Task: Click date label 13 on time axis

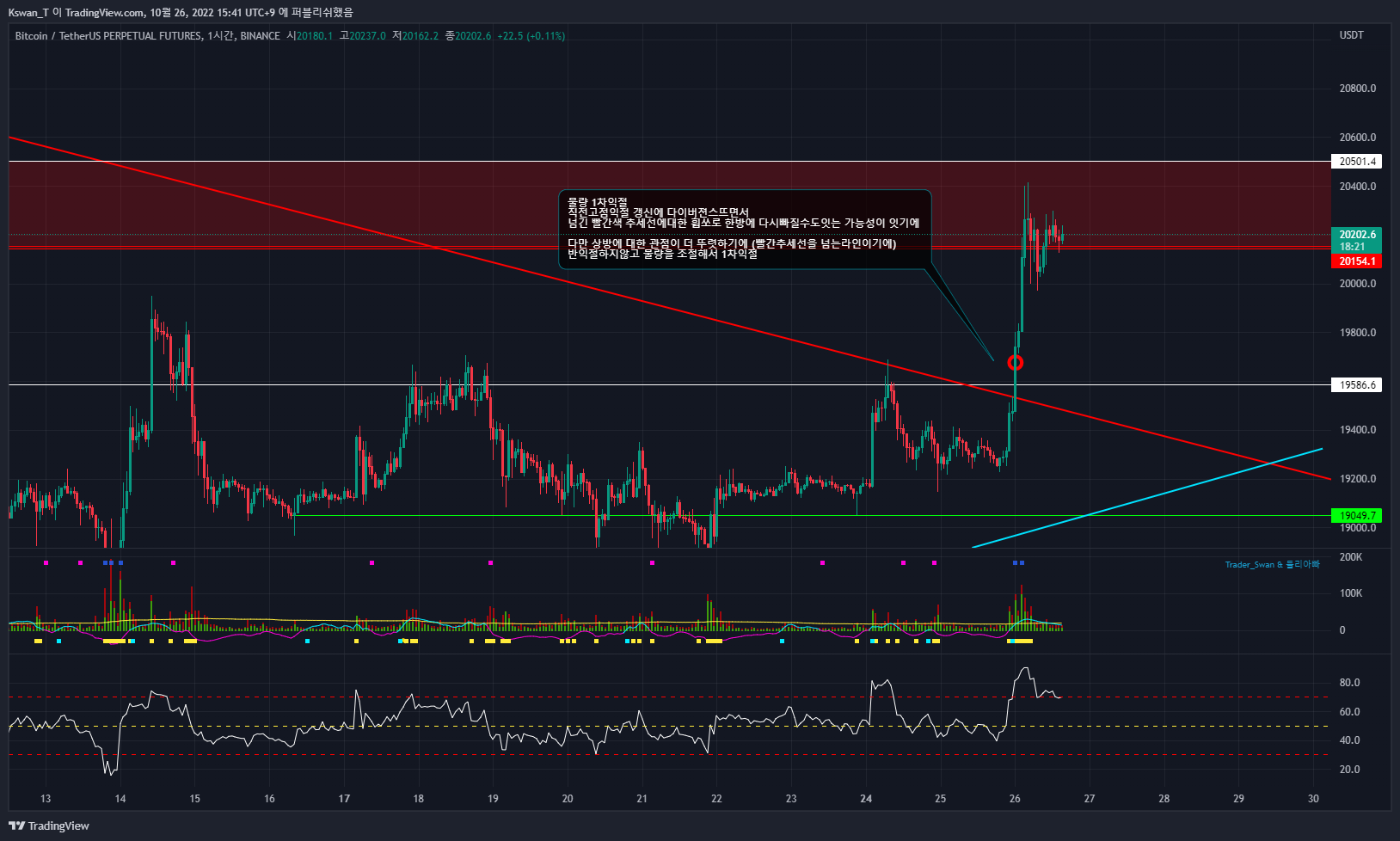Action: click(46, 799)
